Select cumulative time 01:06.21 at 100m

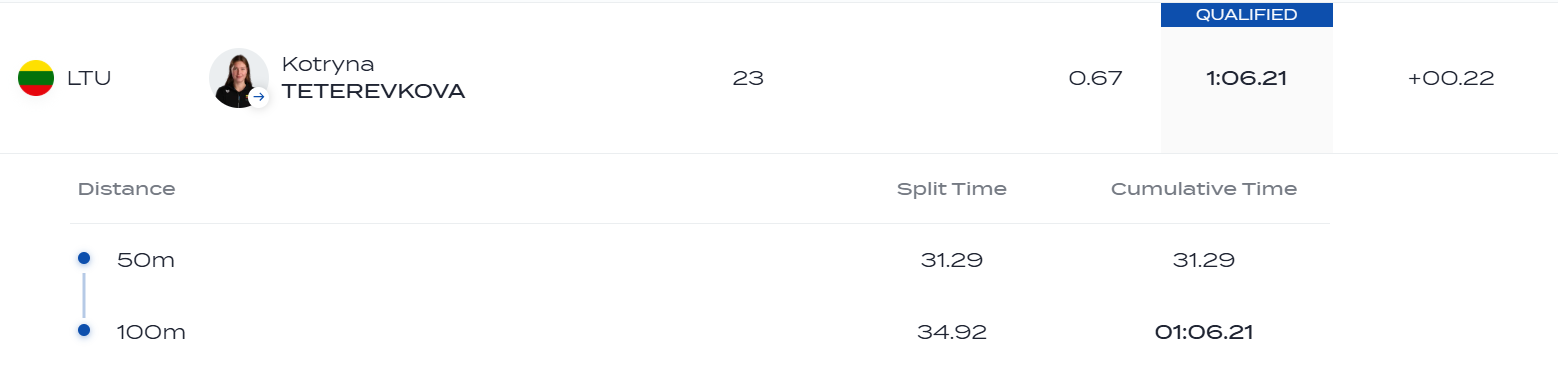pos(1204,332)
